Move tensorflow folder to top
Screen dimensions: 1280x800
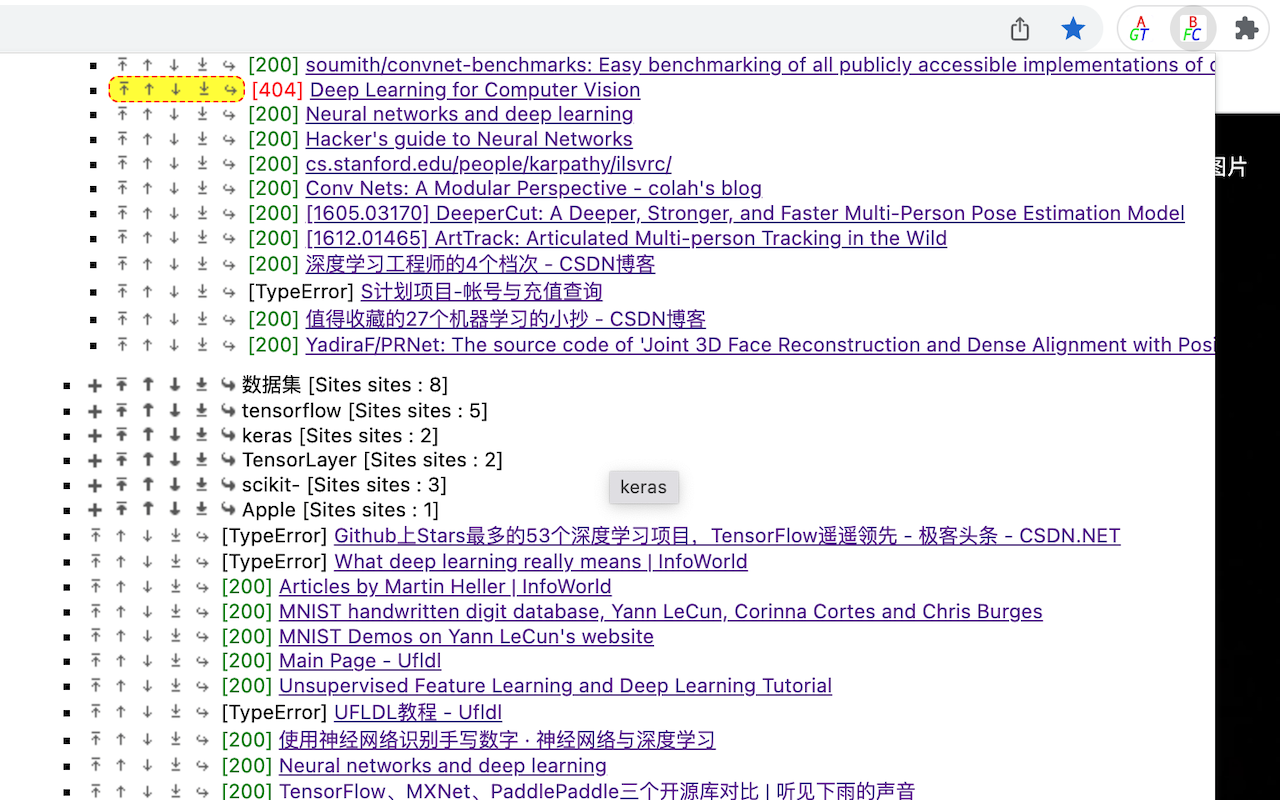tap(121, 411)
